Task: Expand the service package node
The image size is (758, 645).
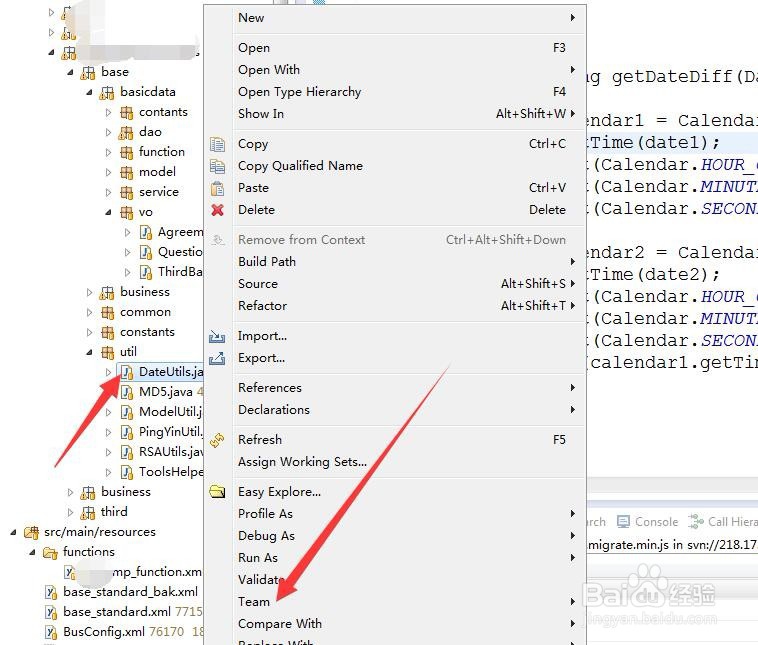Action: click(x=108, y=192)
